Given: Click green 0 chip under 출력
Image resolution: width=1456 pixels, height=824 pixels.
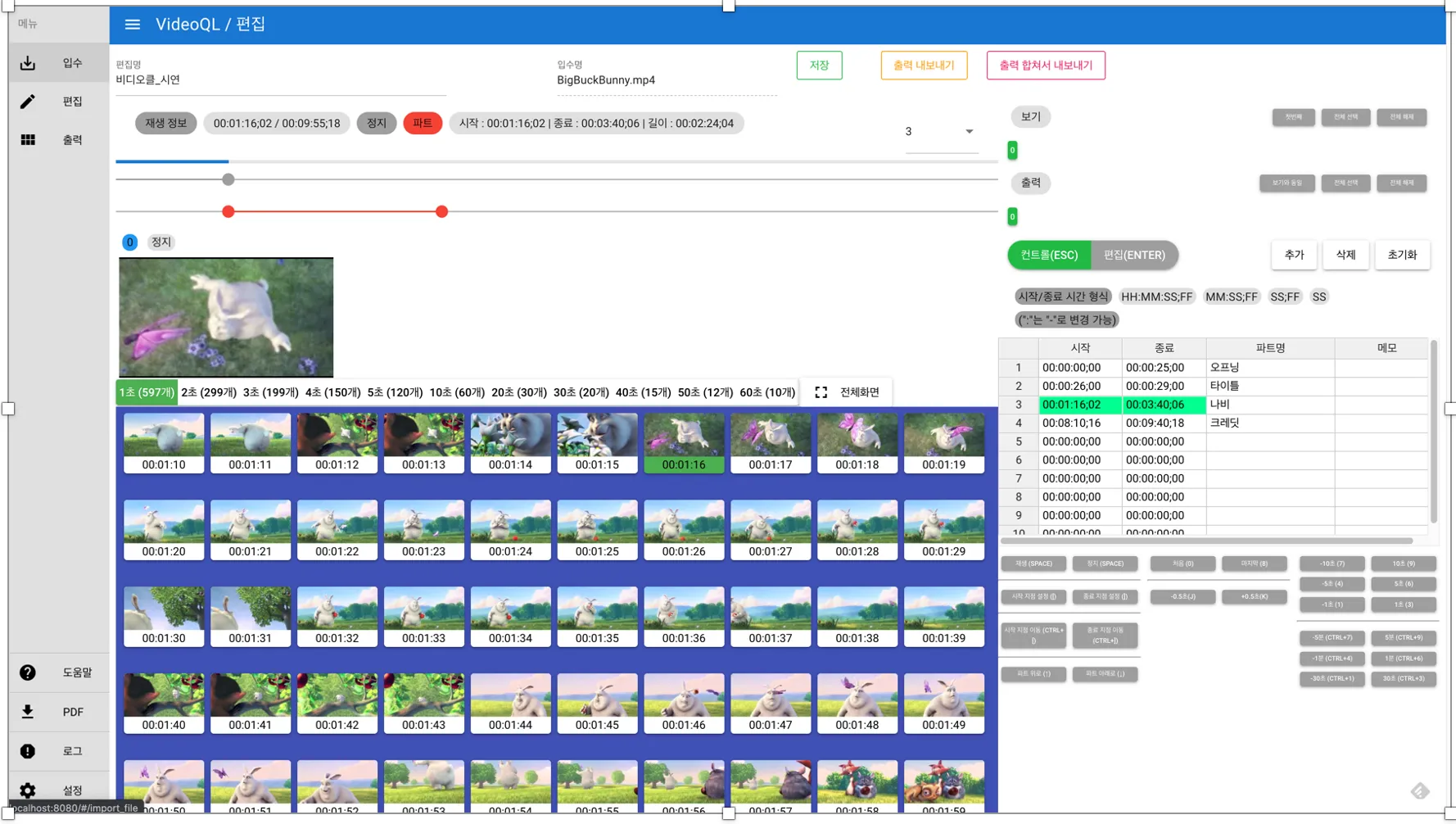Looking at the screenshot, I should (x=1012, y=217).
